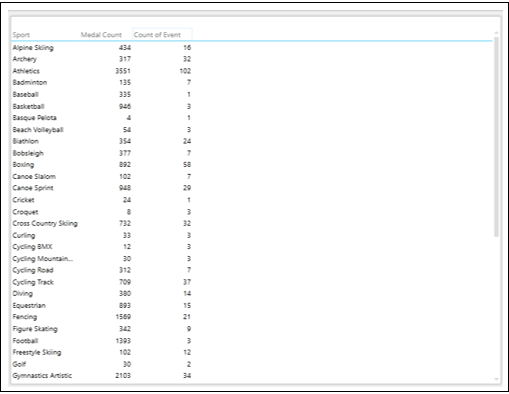Select the Canoe Sprint row label
This screenshot has height=394, width=509.
click(33, 188)
